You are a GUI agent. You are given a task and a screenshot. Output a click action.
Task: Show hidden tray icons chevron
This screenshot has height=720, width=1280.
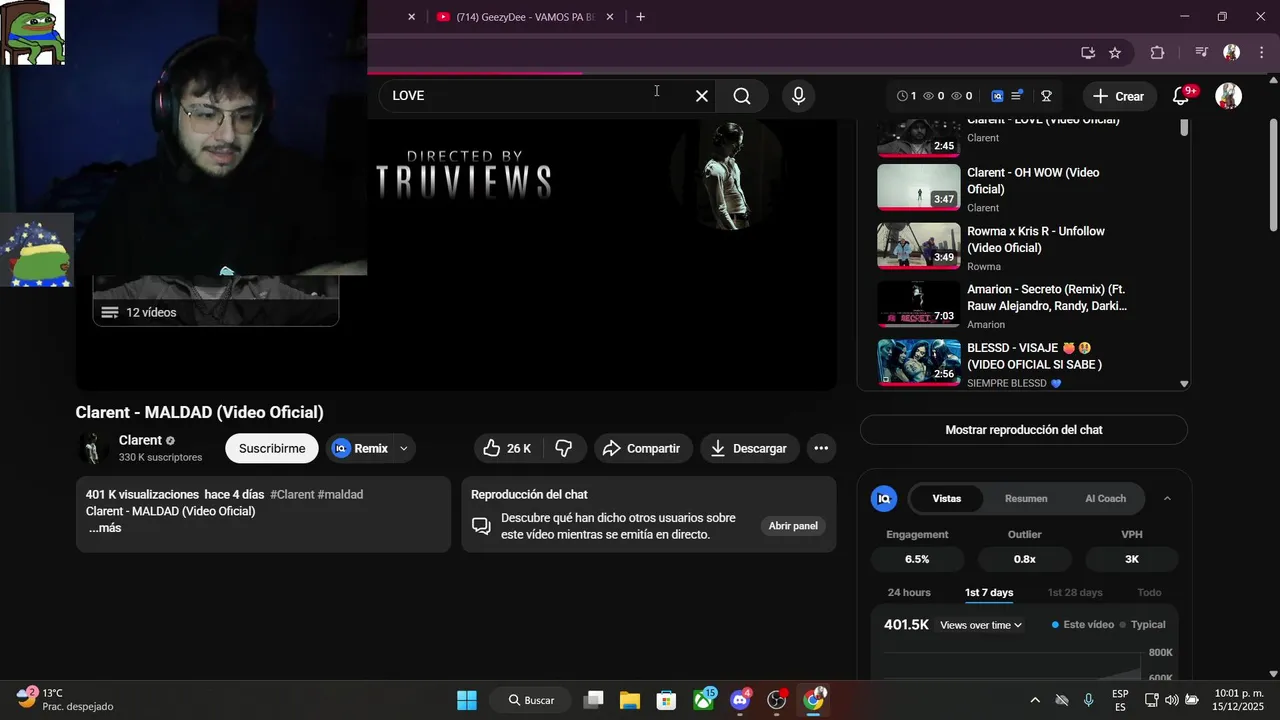[1035, 700]
